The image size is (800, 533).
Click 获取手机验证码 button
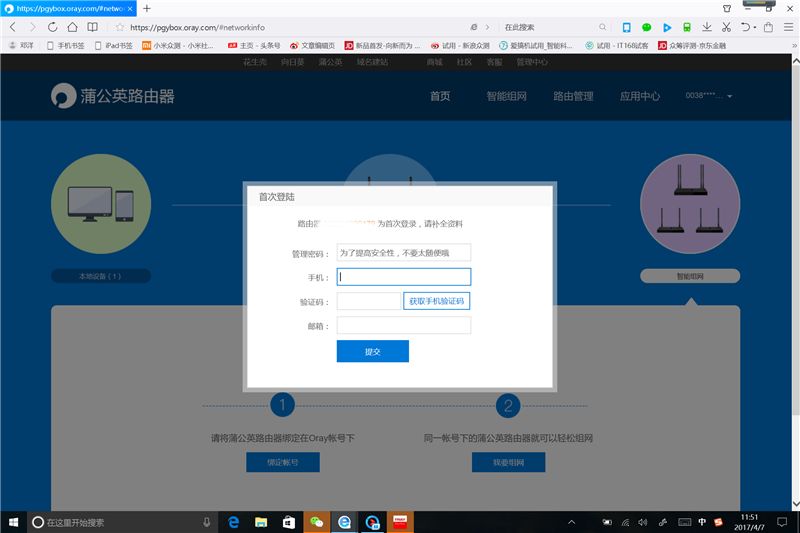coord(436,301)
